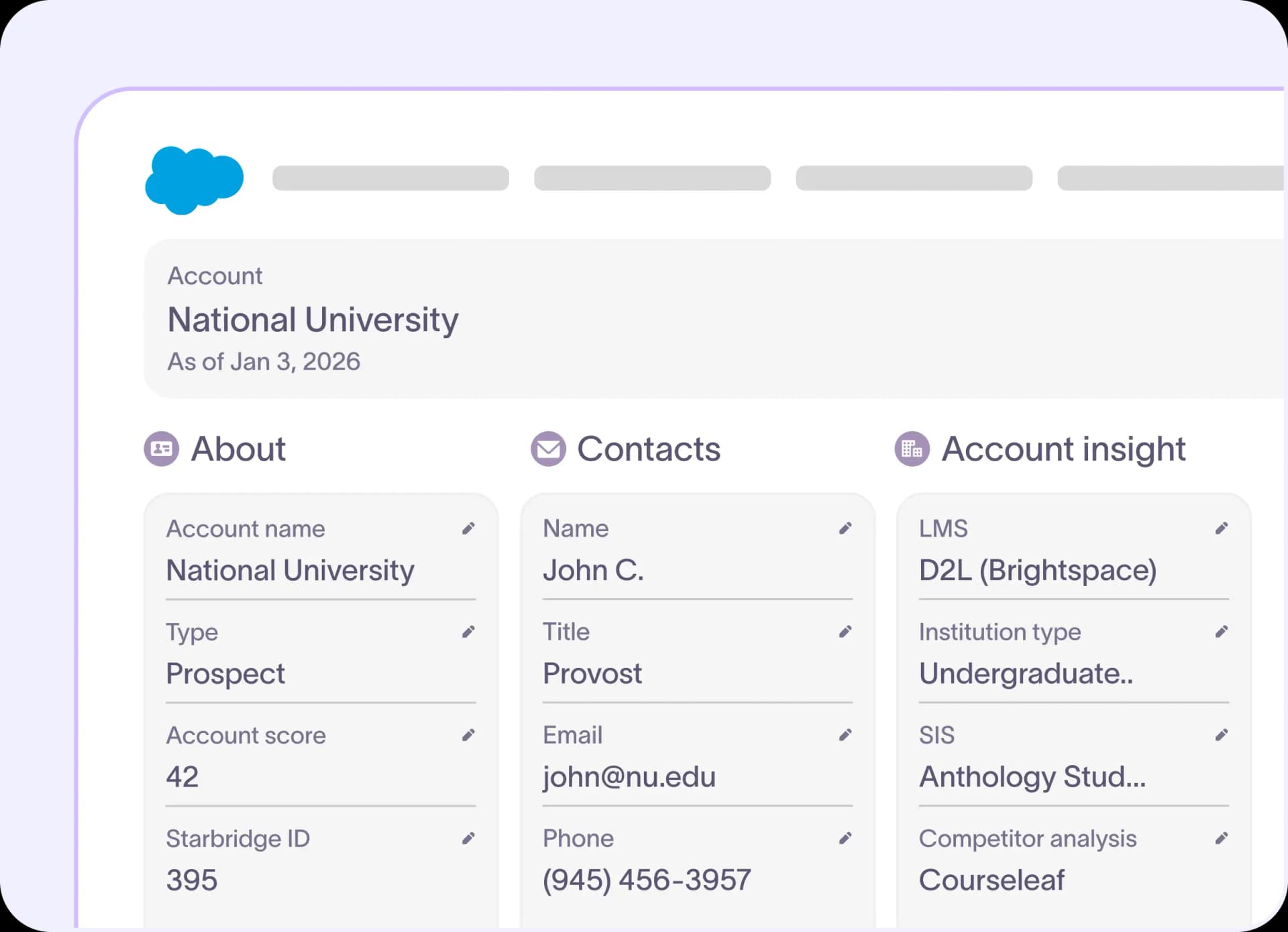Edit the LMS field pencil icon

pyautogui.click(x=1222, y=529)
